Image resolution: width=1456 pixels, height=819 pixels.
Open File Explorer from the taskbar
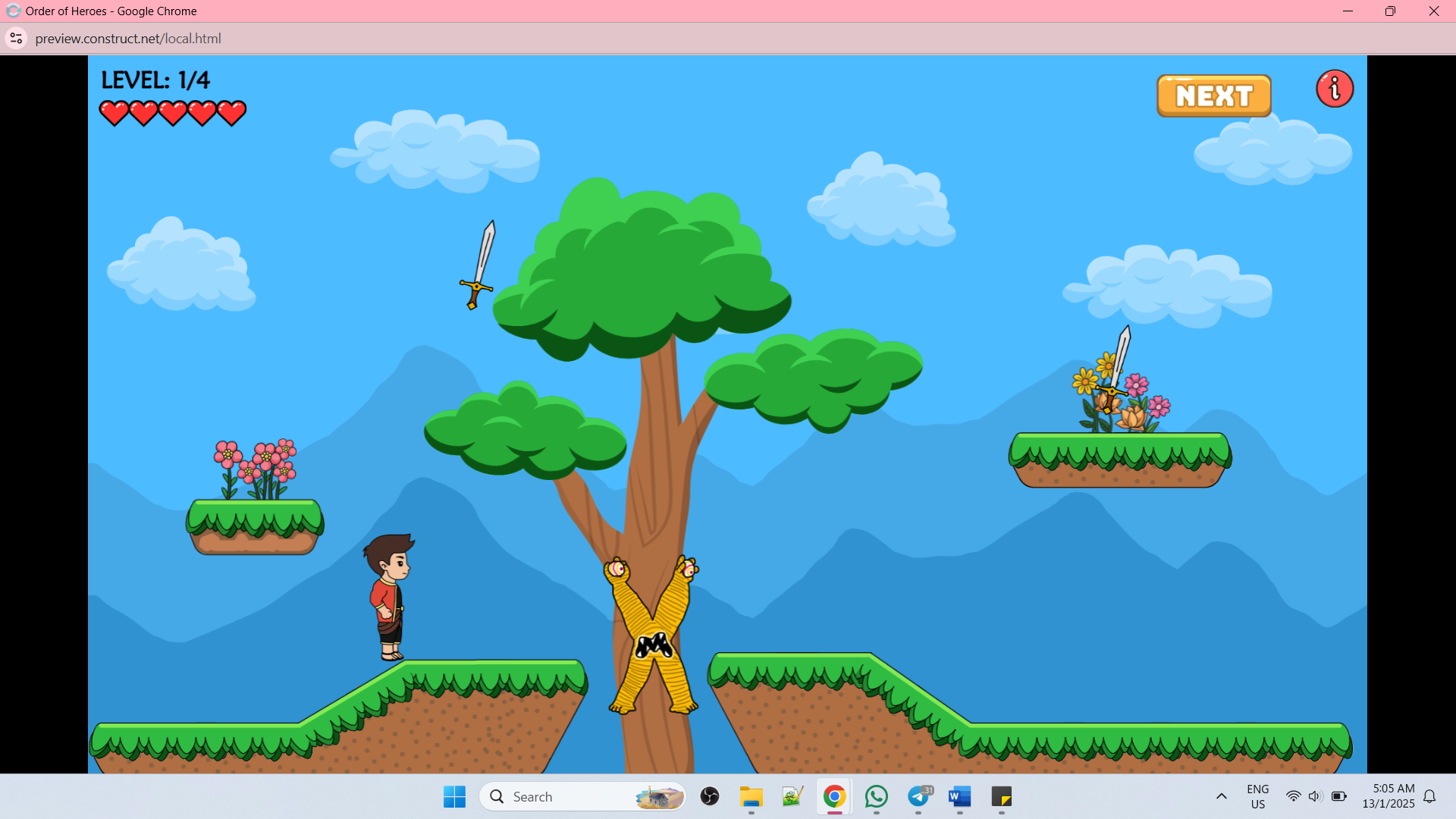(752, 796)
